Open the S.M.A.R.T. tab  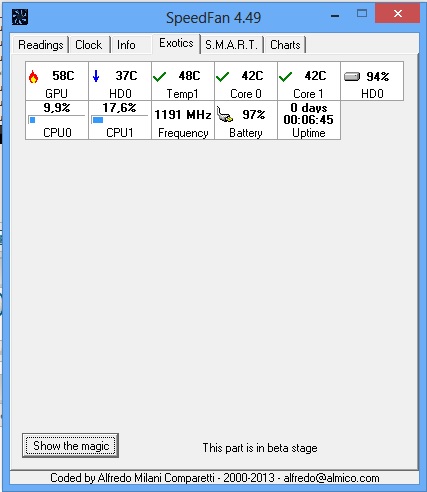[232, 45]
